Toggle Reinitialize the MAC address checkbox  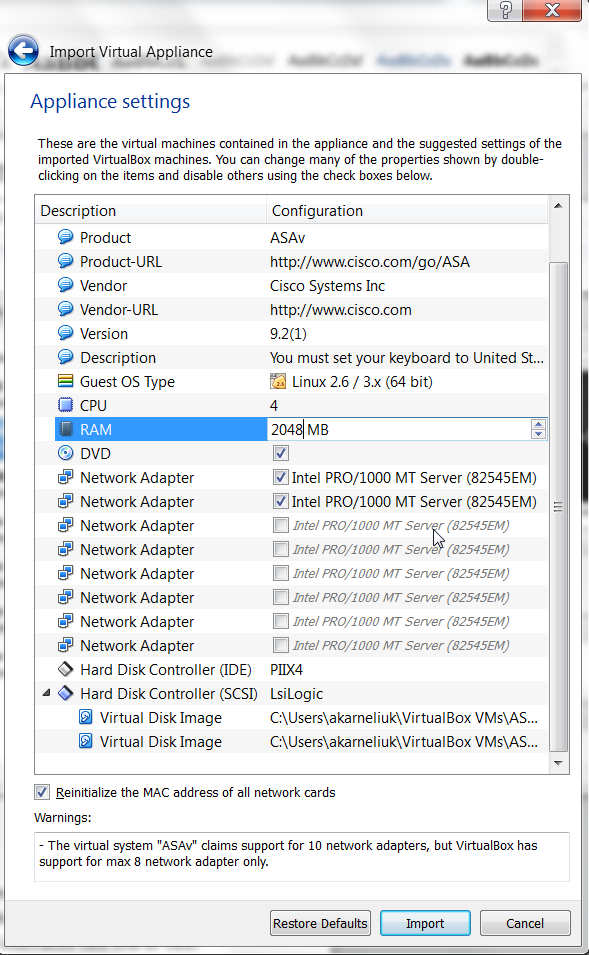41,792
